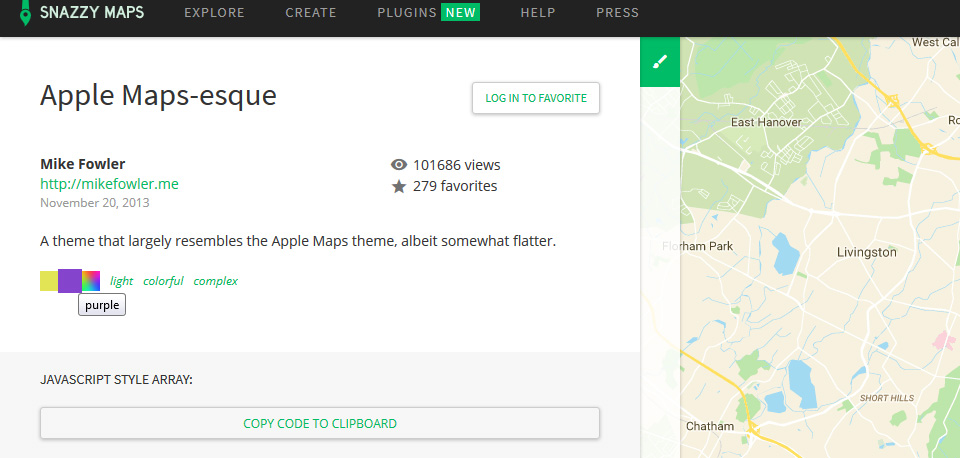This screenshot has height=458, width=960.
Task: Click the Apple Maps-esque title
Action: point(159,96)
